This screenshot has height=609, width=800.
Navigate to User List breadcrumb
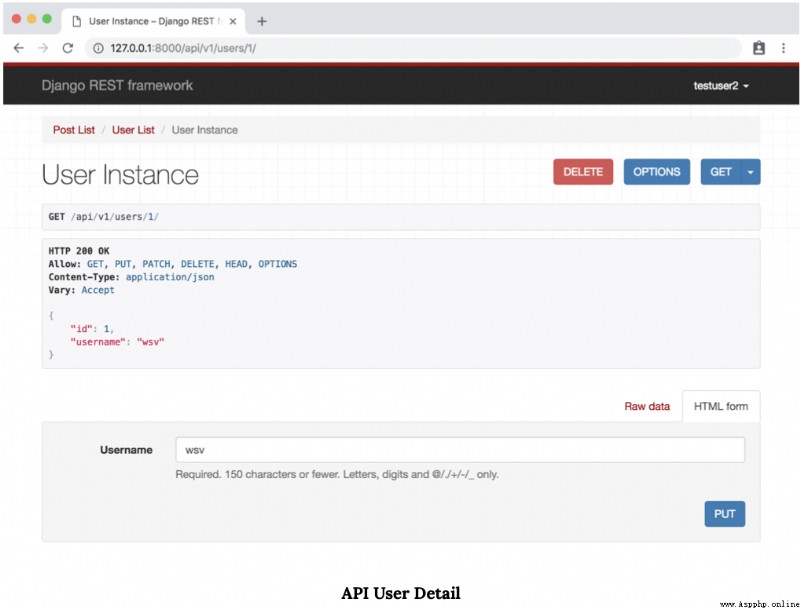point(133,130)
